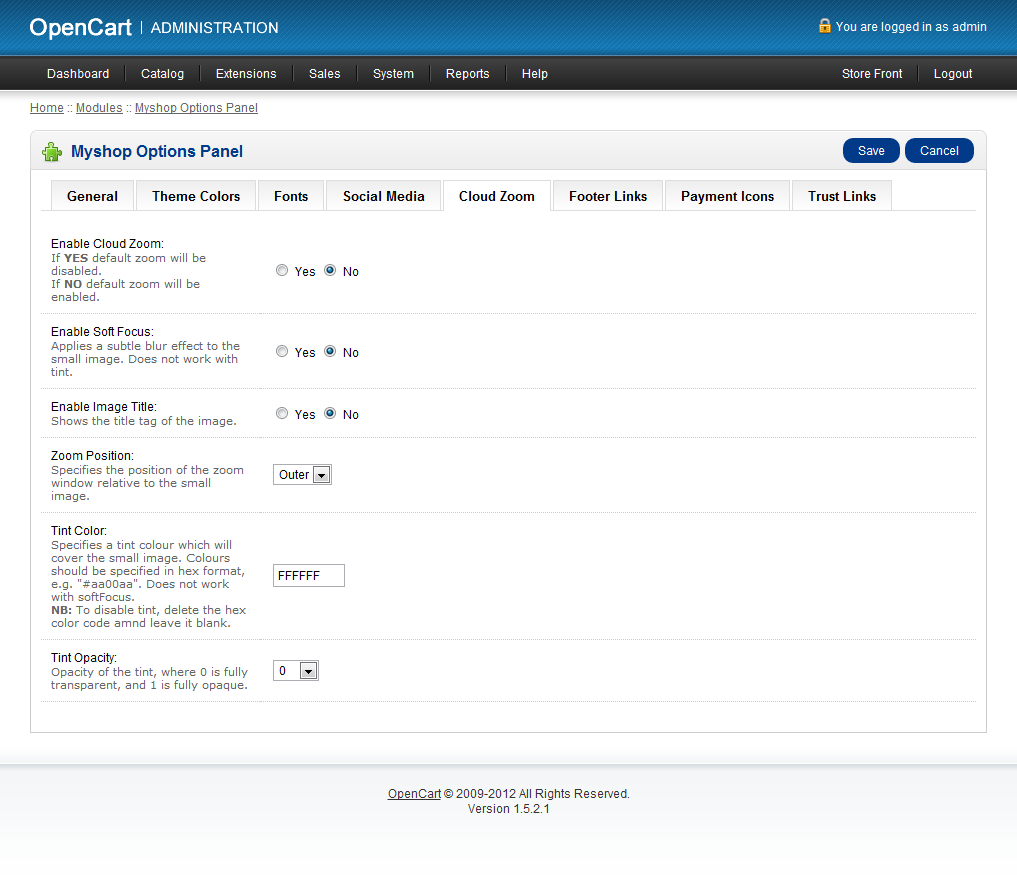Select the Cloud Zoom tab
1017x876 pixels.
pyautogui.click(x=497, y=196)
